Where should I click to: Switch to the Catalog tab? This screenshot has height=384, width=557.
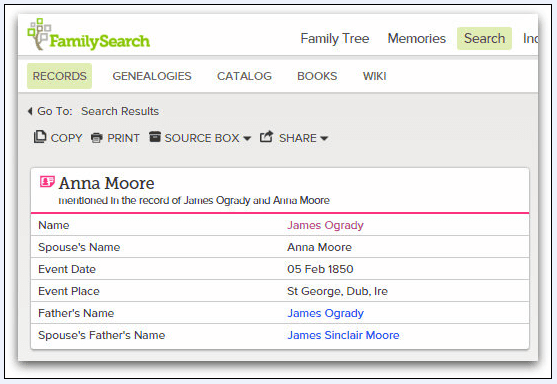(x=244, y=76)
